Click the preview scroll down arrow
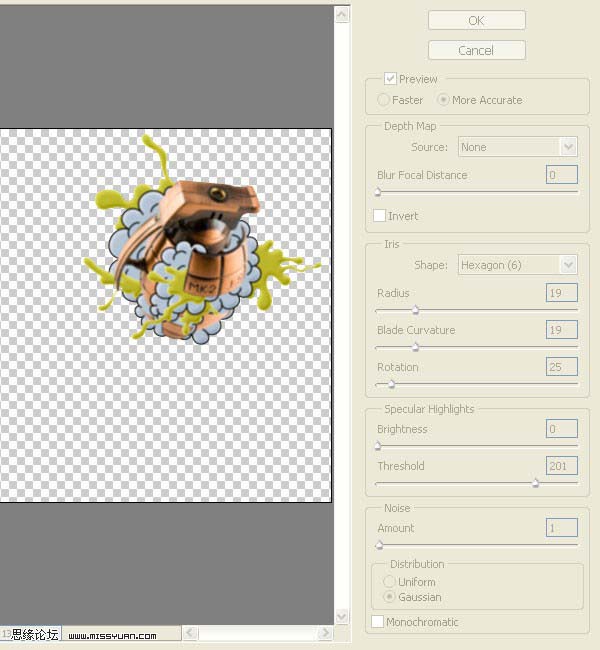Image resolution: width=600 pixels, height=650 pixels. point(342,616)
